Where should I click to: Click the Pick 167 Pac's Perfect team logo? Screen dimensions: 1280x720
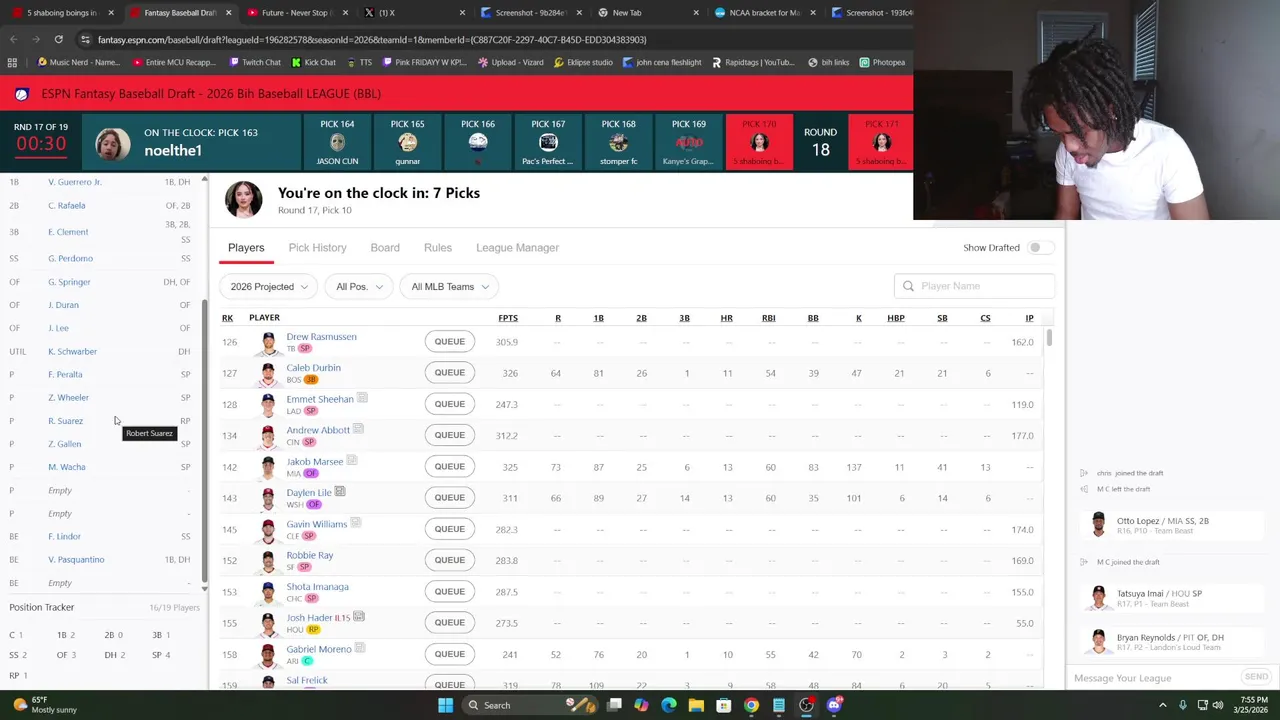click(548, 143)
